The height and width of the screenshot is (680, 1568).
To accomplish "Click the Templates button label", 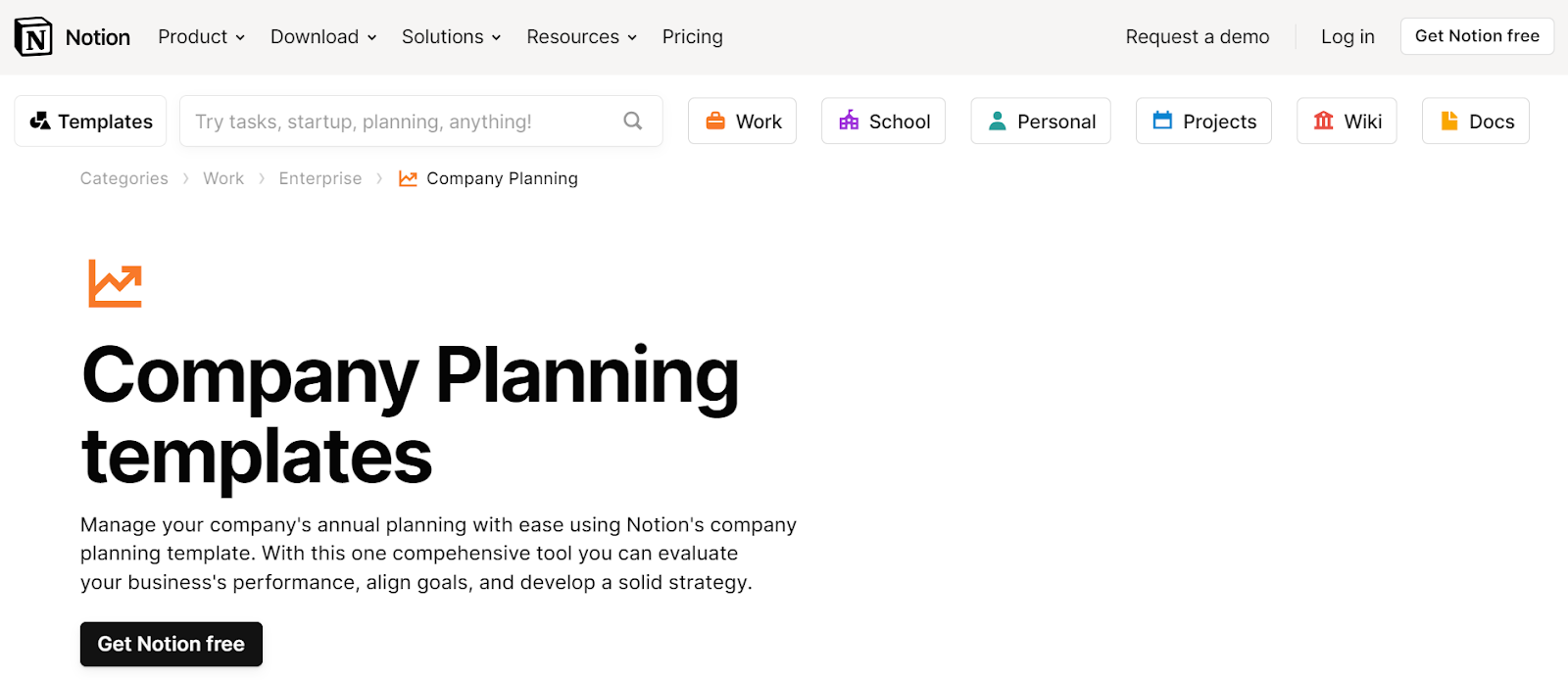I will pyautogui.click(x=105, y=121).
